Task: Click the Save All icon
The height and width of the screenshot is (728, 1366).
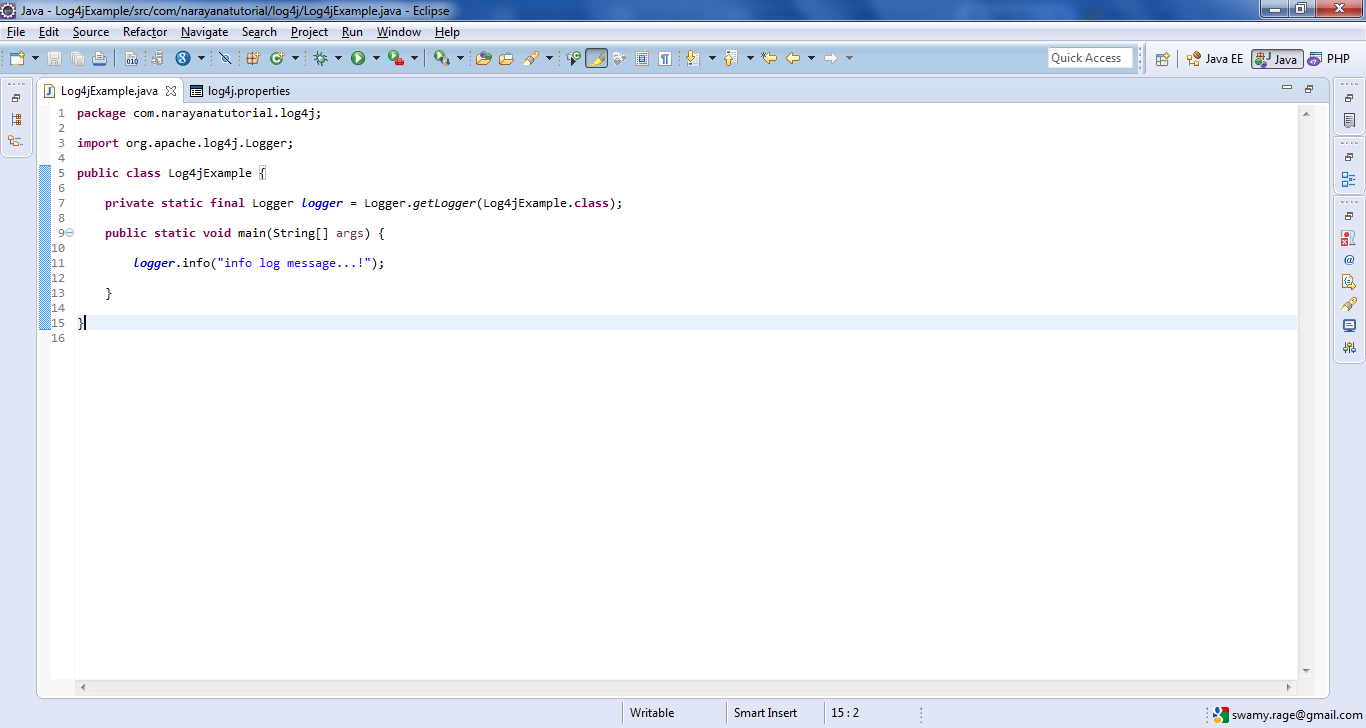Action: [77, 58]
